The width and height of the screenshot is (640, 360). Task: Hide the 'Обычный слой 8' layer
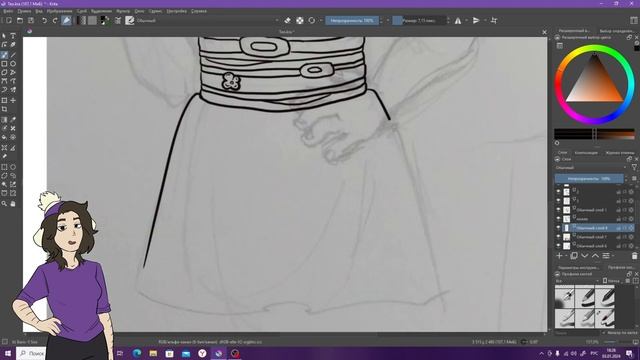point(558,228)
